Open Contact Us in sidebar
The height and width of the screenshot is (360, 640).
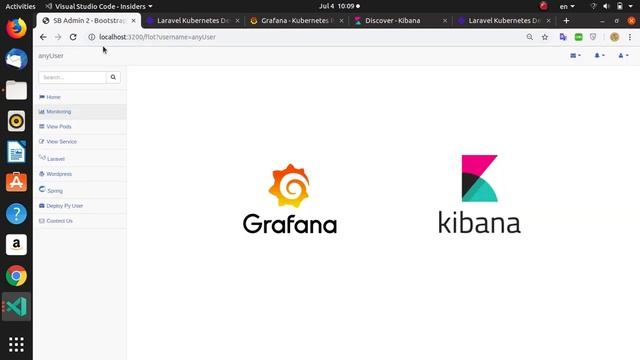point(80,221)
